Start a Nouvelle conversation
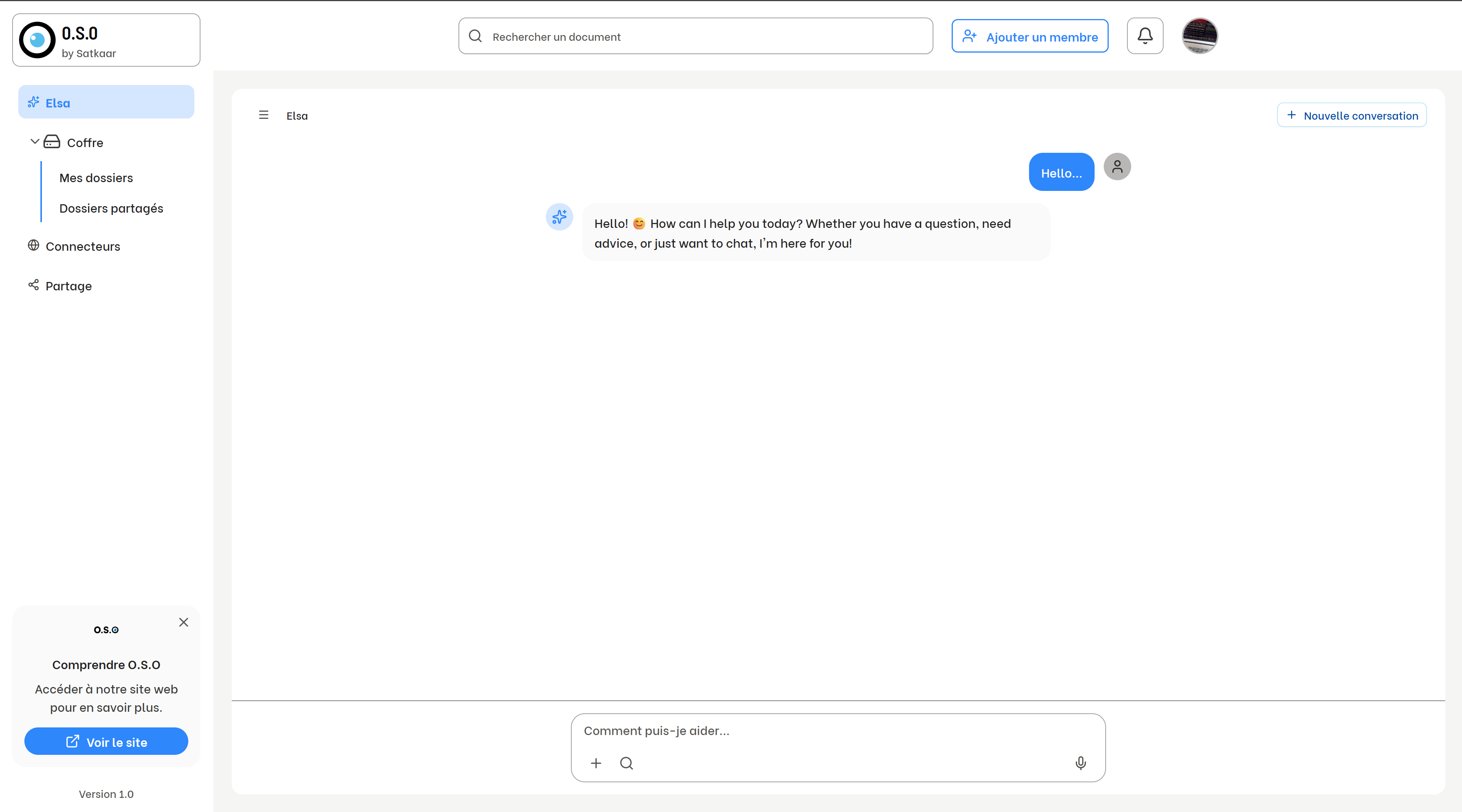This screenshot has width=1462, height=812. point(1351,115)
